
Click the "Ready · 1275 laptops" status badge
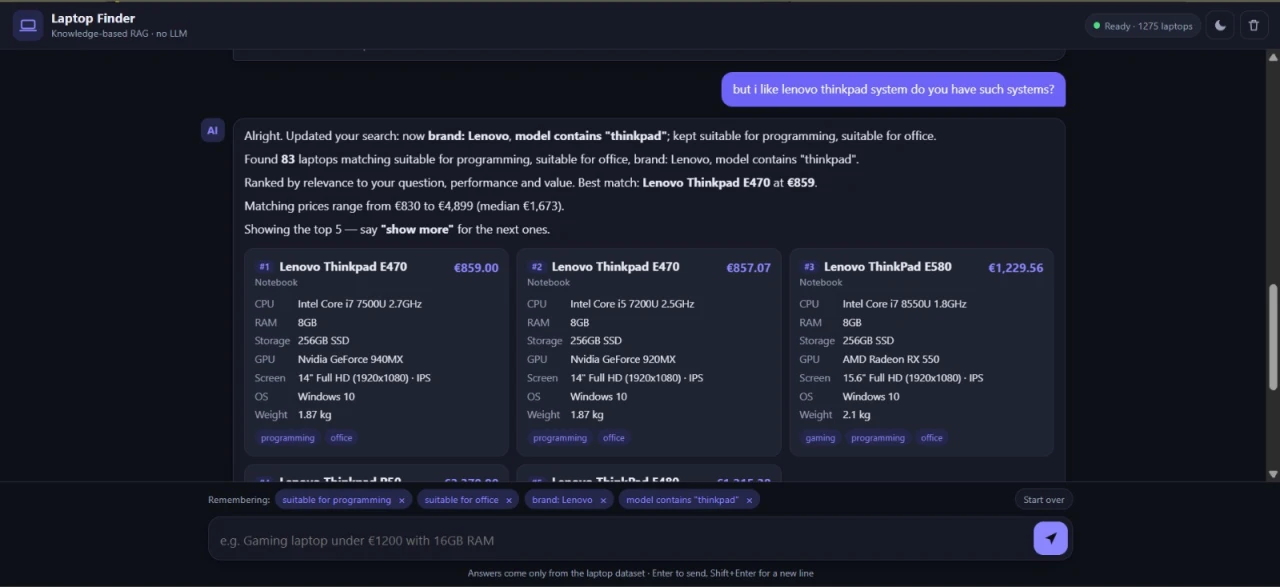coord(1143,26)
